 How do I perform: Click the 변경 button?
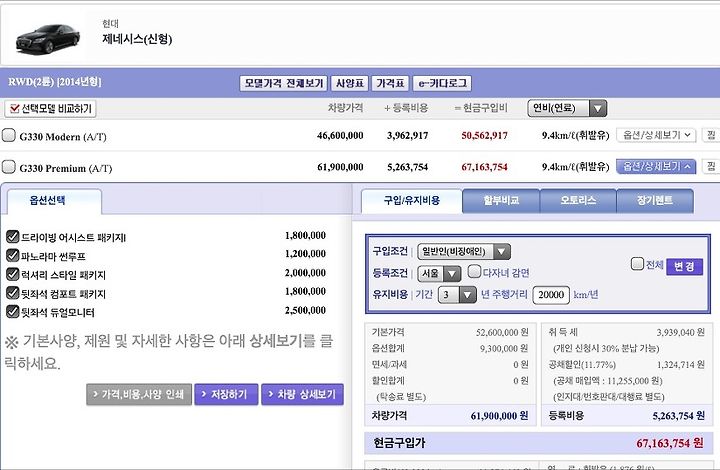(684, 266)
